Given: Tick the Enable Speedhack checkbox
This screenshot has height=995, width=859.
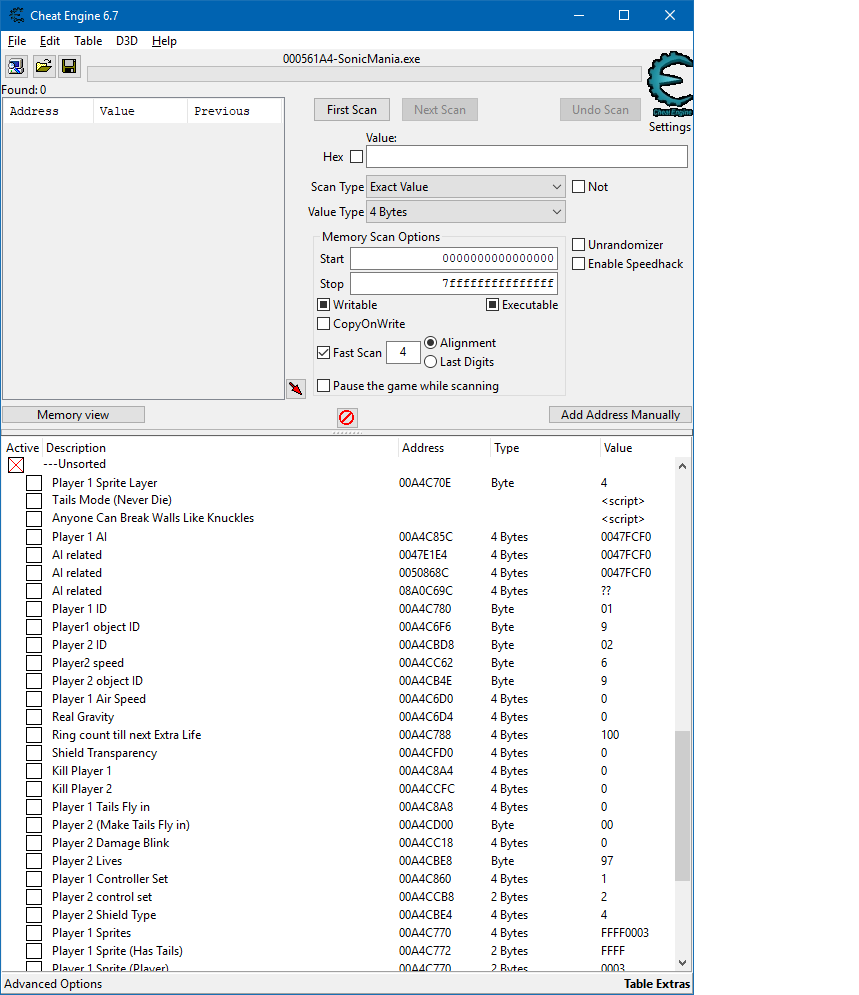Looking at the screenshot, I should 579,264.
